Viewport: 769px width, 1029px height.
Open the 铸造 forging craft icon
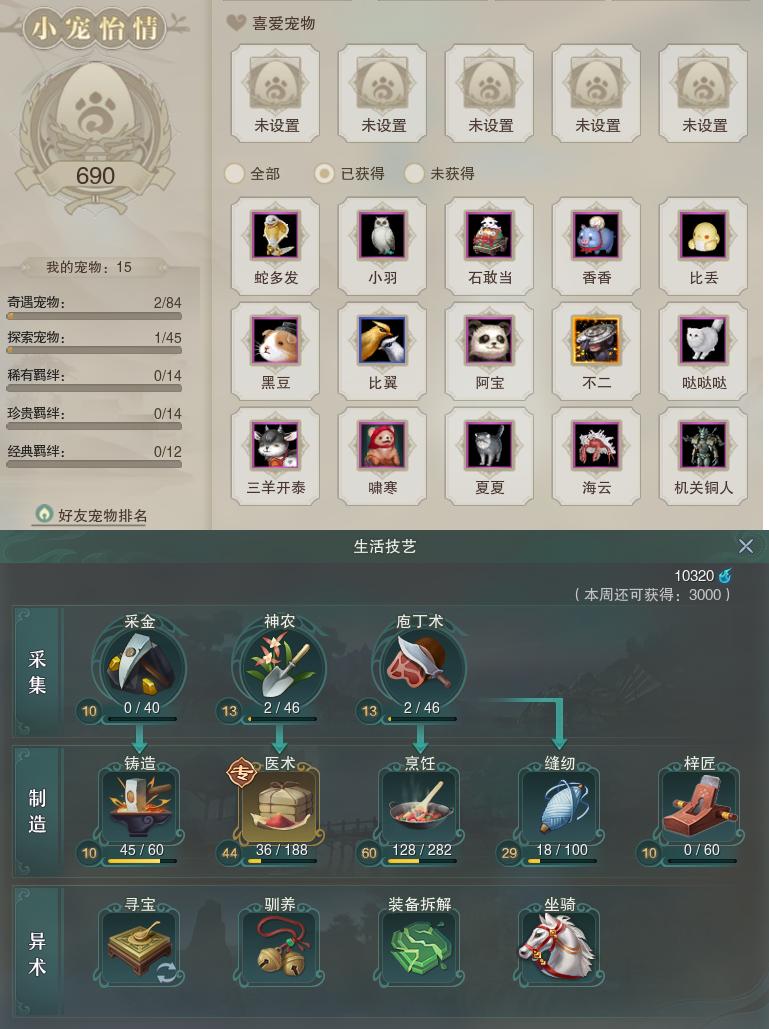(139, 808)
